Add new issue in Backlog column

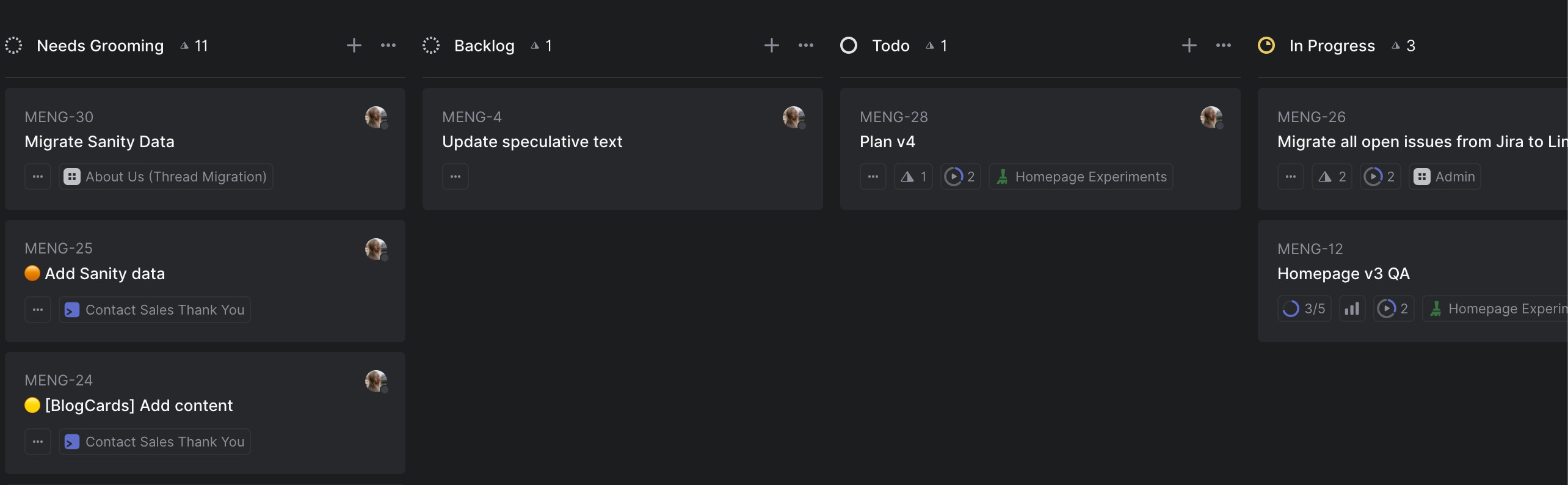point(771,46)
